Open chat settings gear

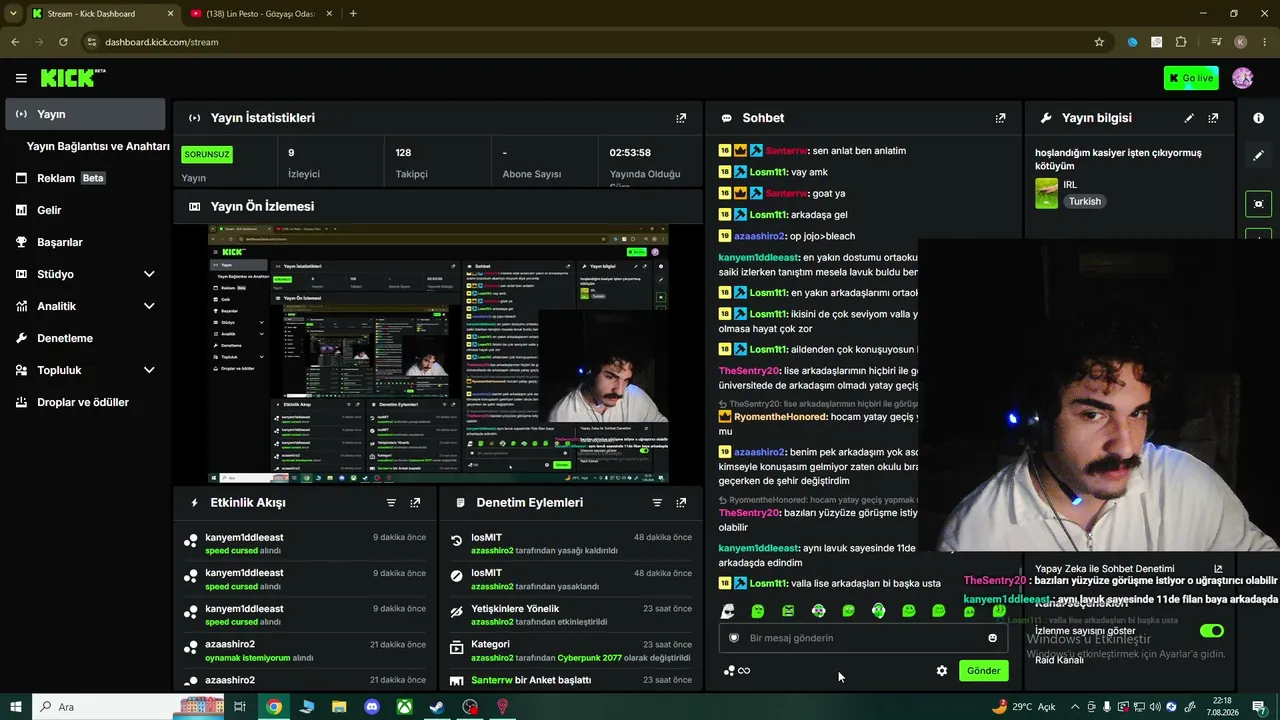point(941,671)
